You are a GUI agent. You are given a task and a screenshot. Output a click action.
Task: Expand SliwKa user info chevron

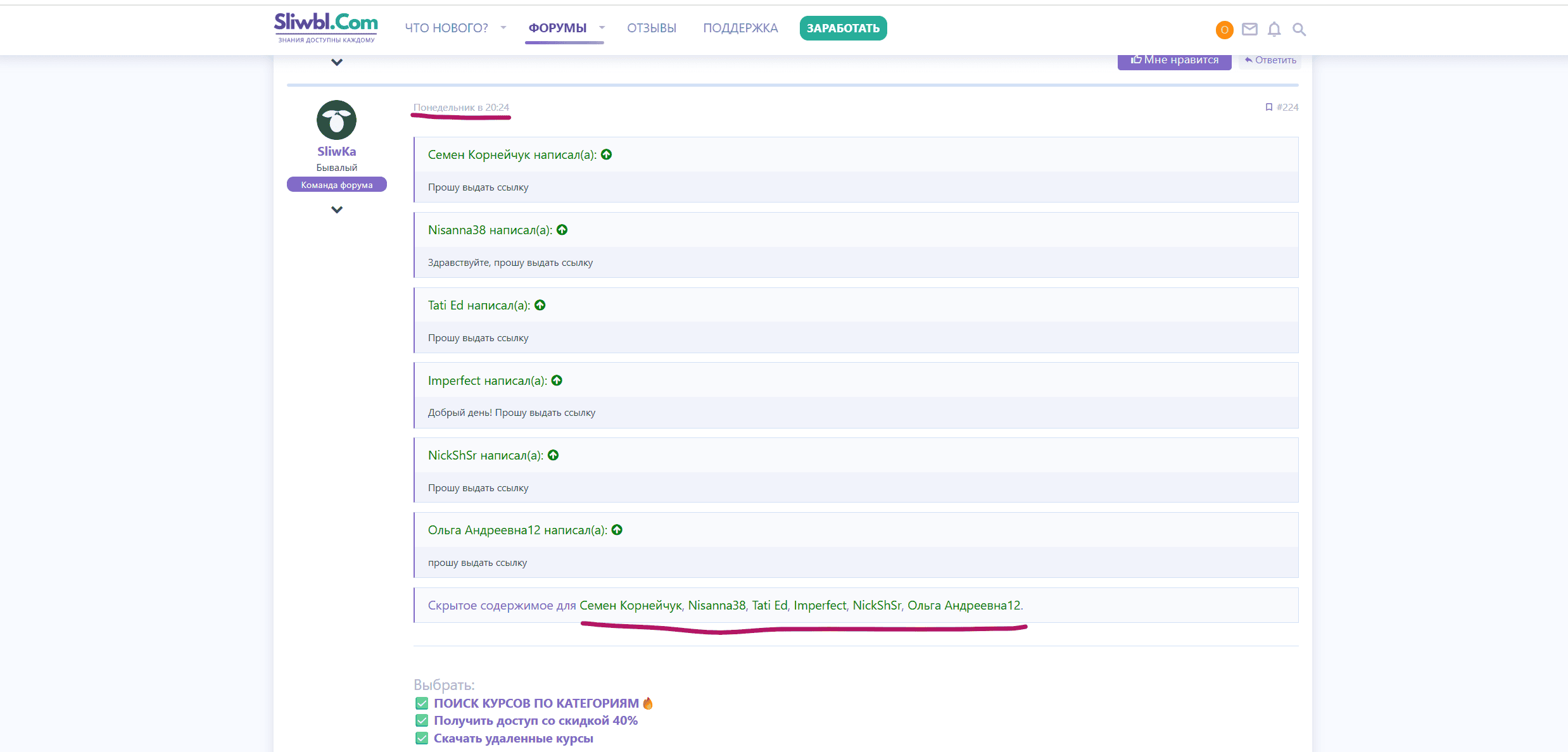click(x=337, y=210)
